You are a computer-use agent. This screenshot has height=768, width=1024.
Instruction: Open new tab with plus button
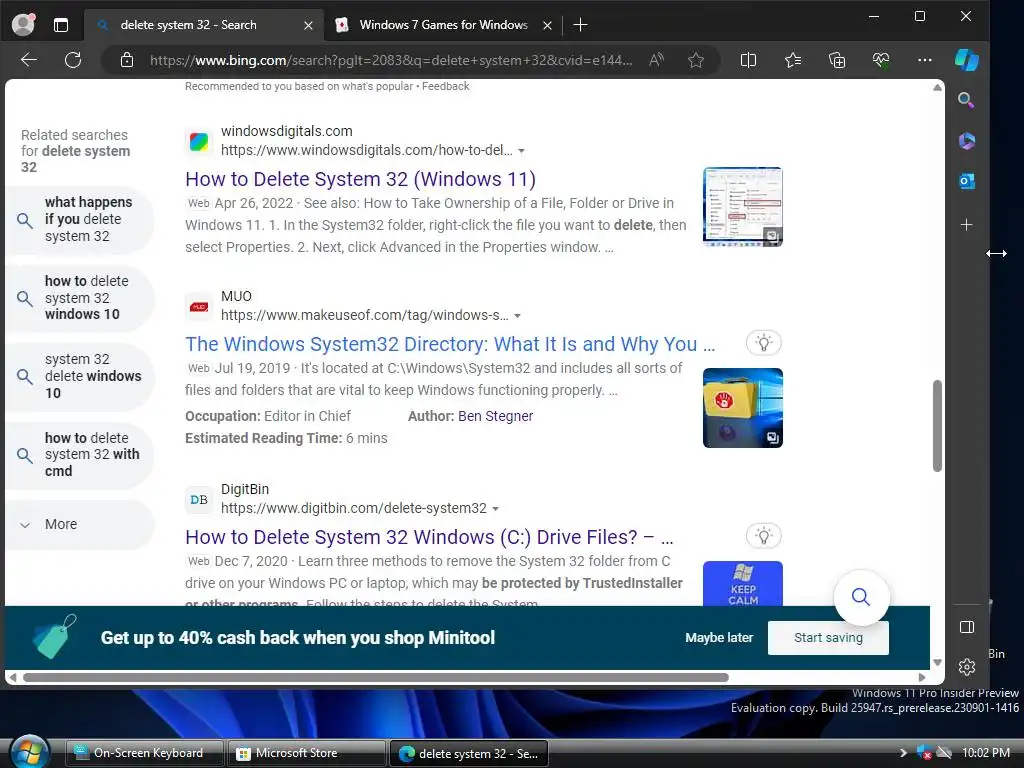580,25
